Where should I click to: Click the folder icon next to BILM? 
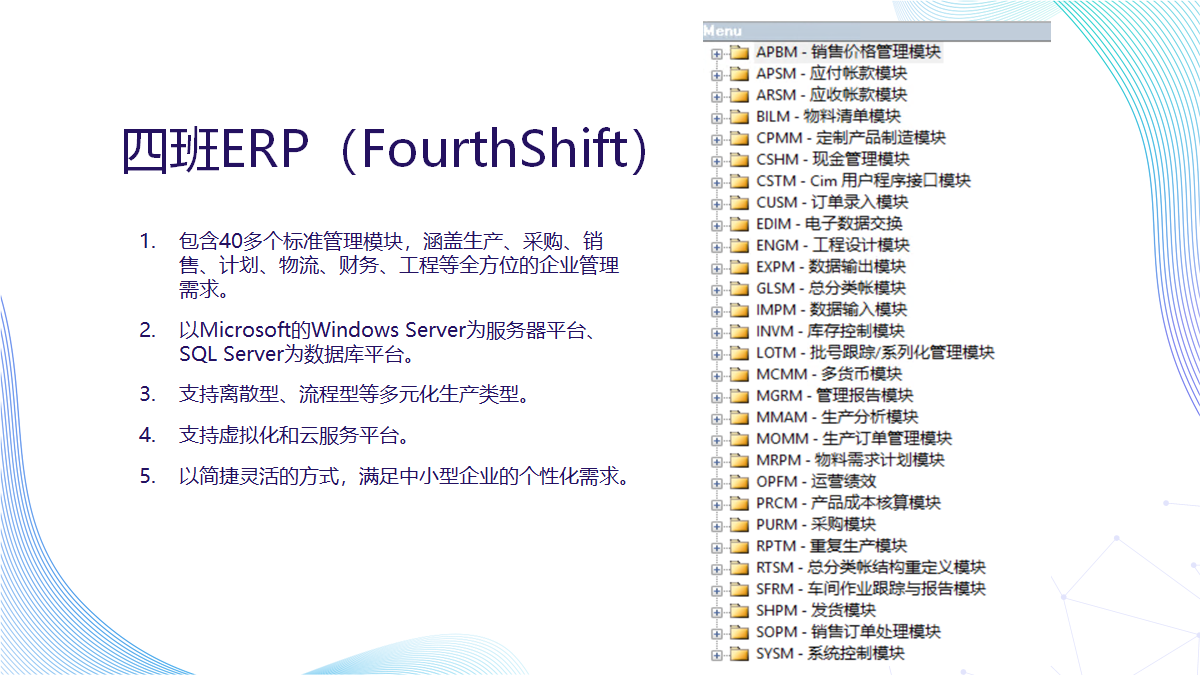[x=739, y=116]
